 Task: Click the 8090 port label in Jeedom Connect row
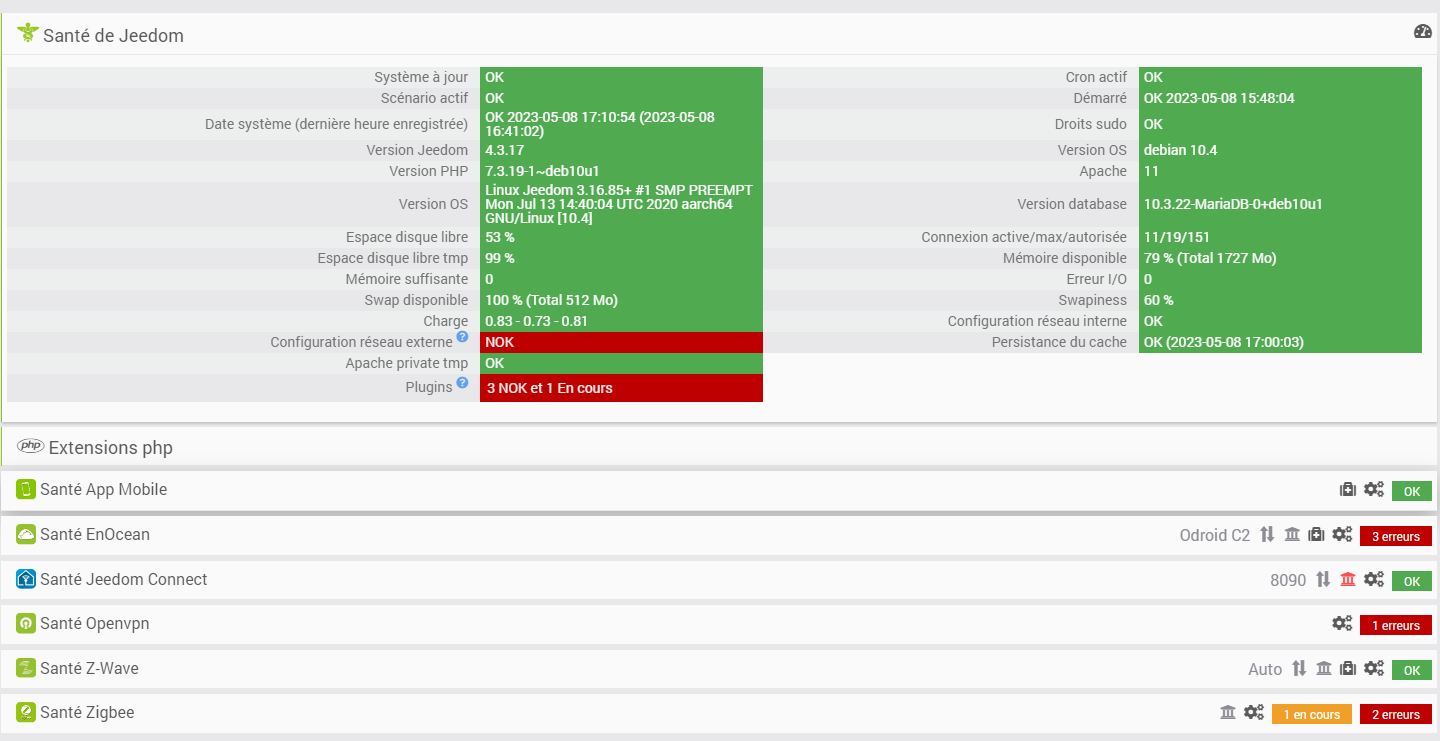click(1288, 580)
